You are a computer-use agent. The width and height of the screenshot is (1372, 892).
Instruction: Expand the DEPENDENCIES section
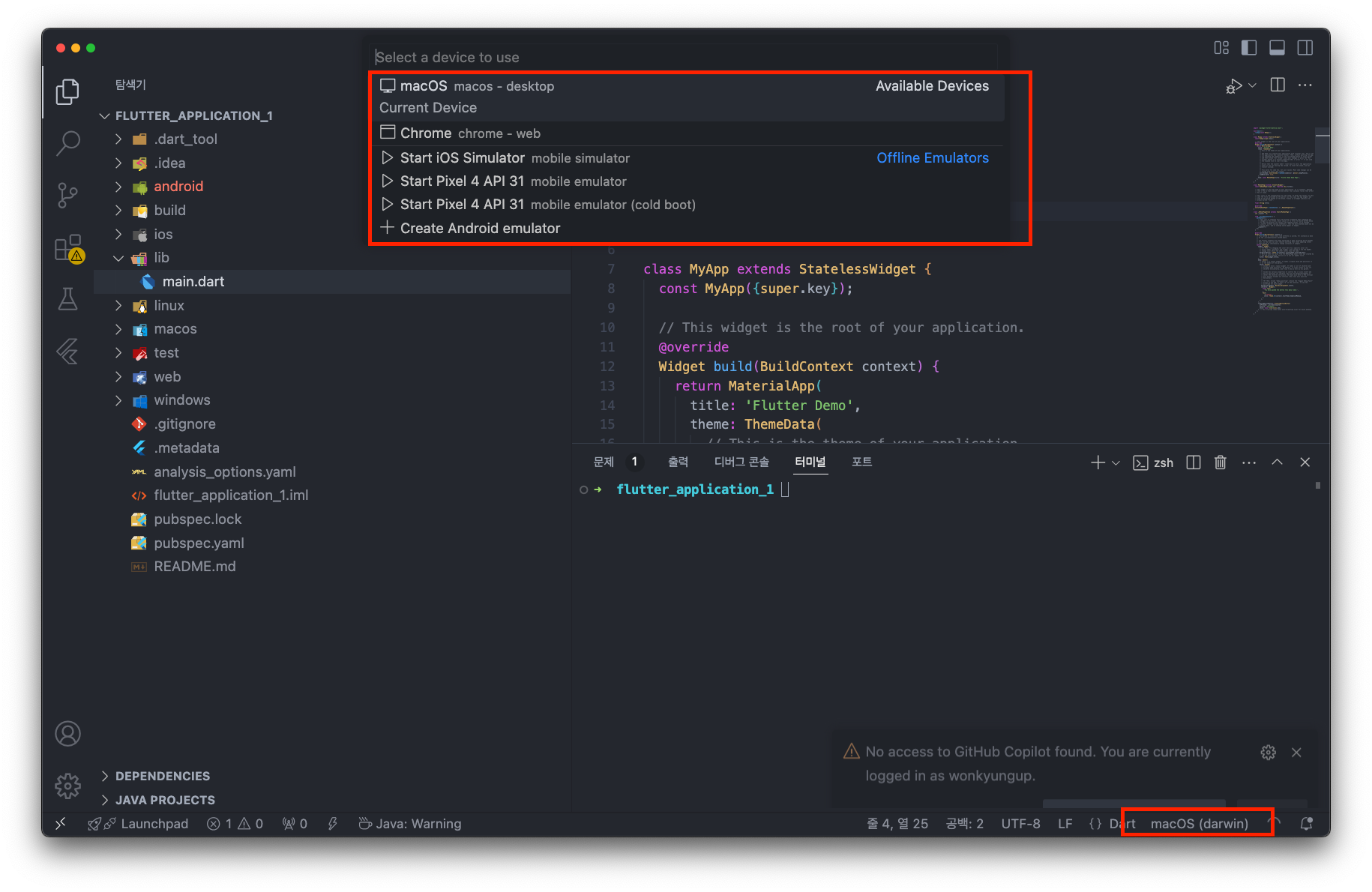click(x=163, y=776)
